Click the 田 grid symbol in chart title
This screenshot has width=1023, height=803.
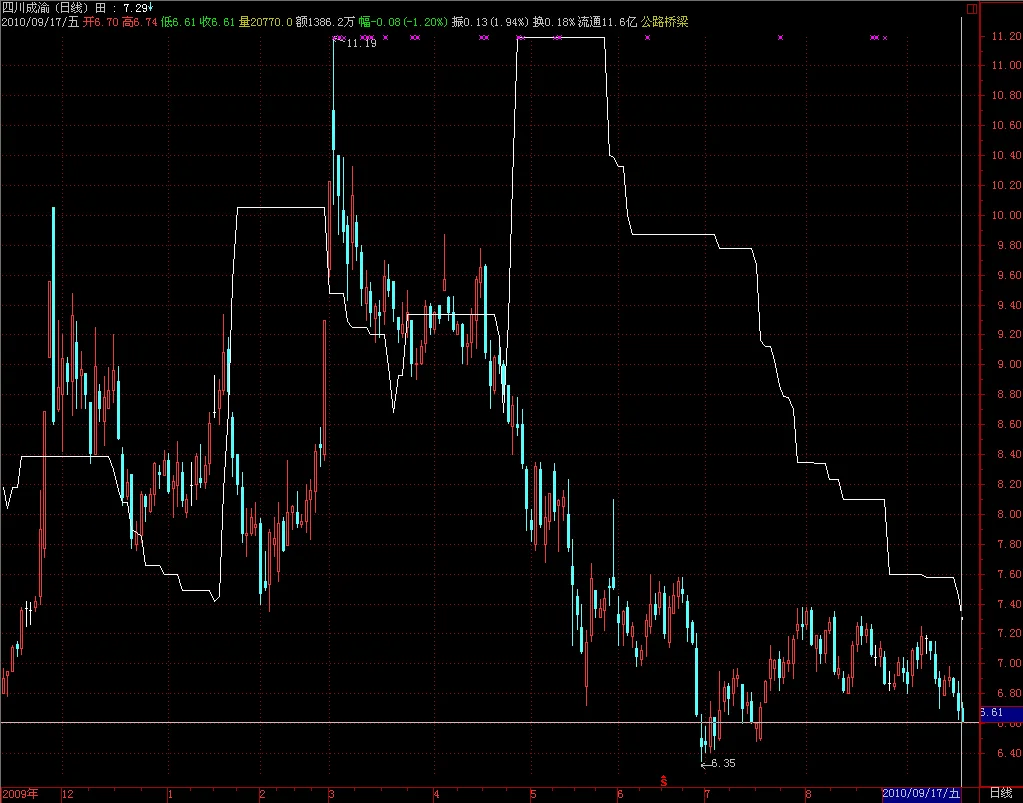pyautogui.click(x=100, y=8)
